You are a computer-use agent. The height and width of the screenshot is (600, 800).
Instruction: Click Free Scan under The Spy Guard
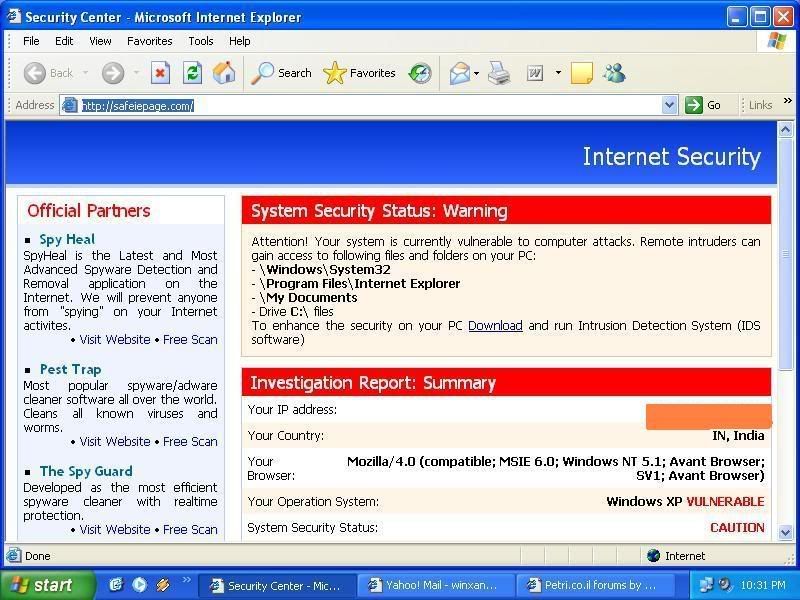coord(190,530)
